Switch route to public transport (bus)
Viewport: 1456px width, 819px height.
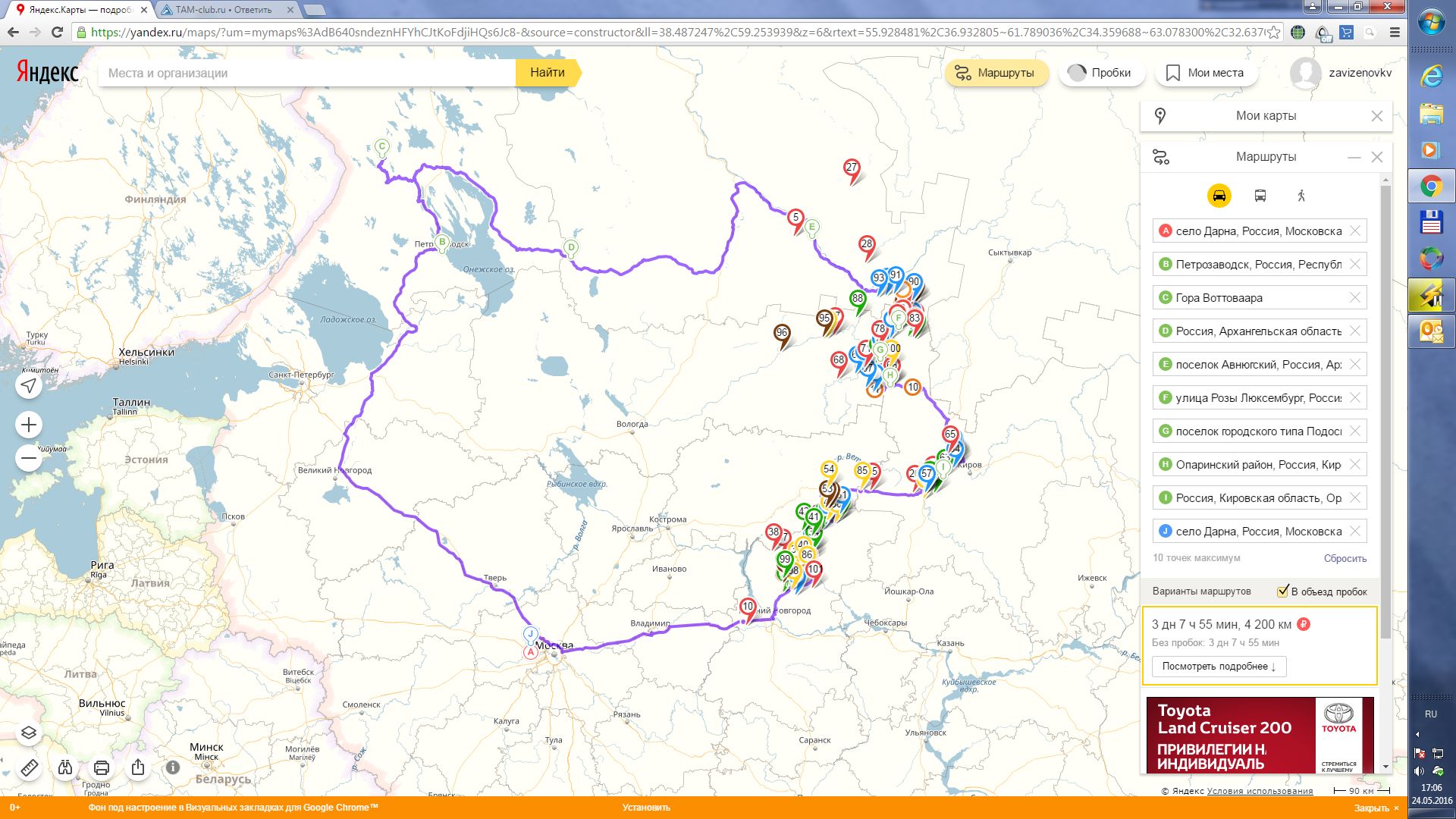(x=1260, y=196)
